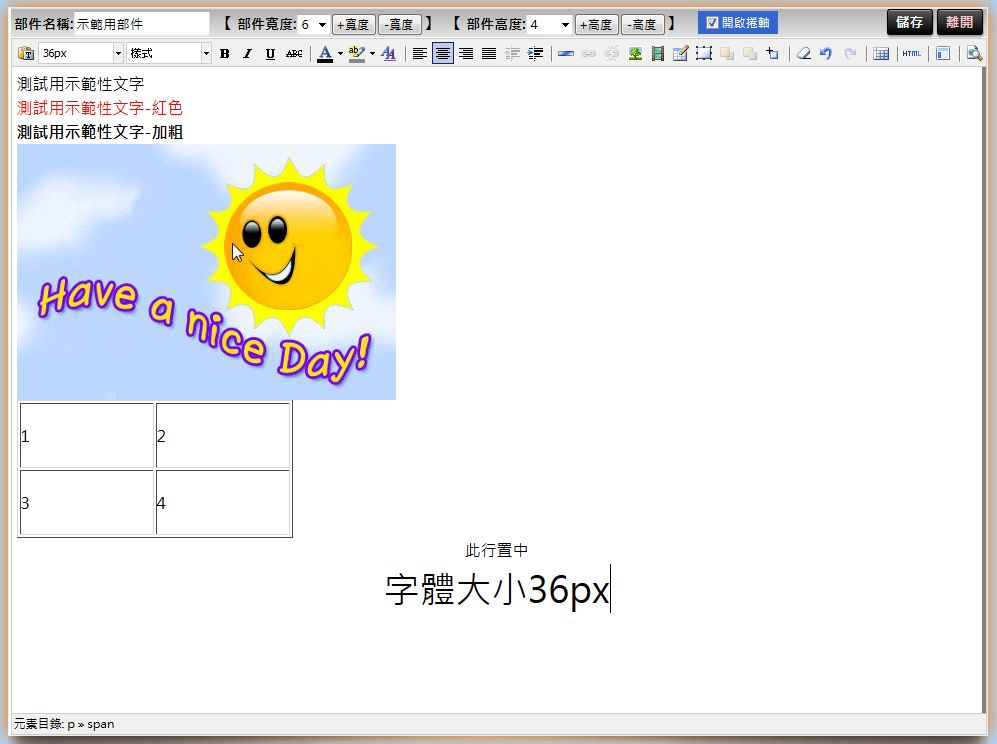The image size is (997, 744).
Task: Click the insert media filmstrip icon
Action: click(x=657, y=54)
